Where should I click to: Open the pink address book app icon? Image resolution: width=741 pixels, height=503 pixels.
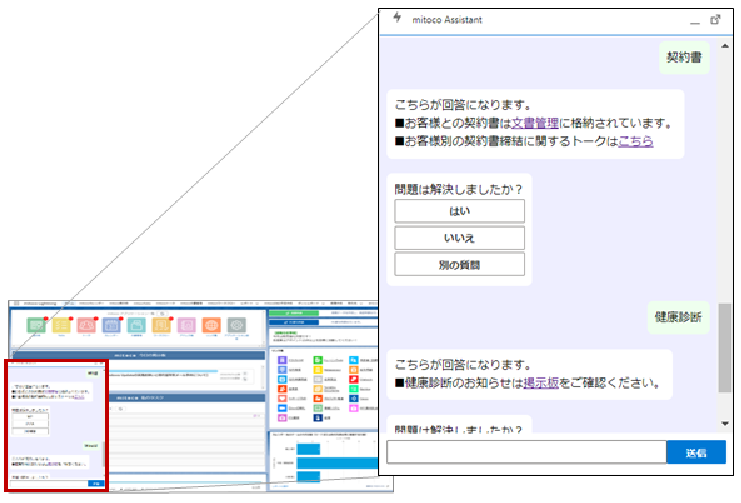point(186,325)
